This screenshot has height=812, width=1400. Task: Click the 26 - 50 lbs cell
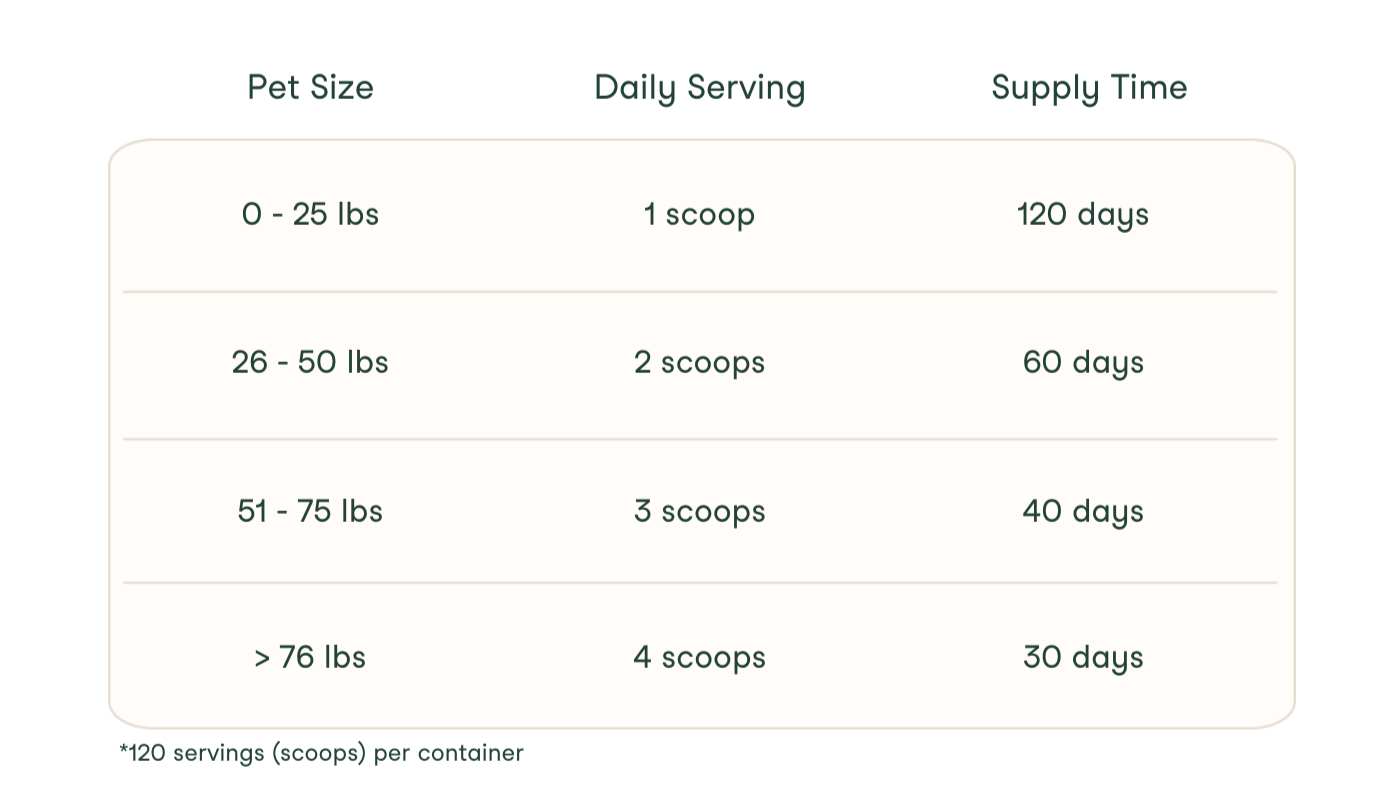310,362
